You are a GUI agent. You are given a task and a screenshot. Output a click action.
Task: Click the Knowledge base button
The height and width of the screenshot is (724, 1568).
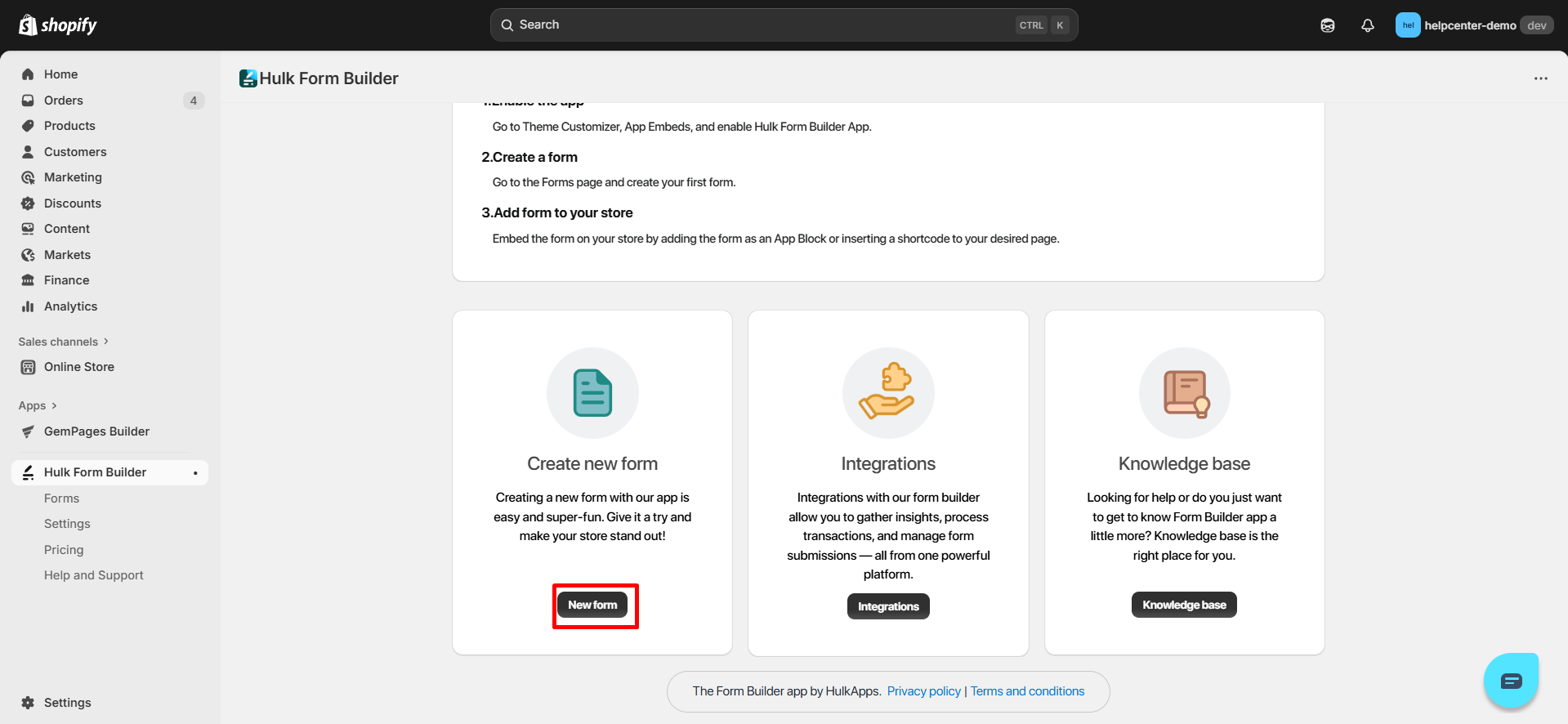click(1184, 605)
